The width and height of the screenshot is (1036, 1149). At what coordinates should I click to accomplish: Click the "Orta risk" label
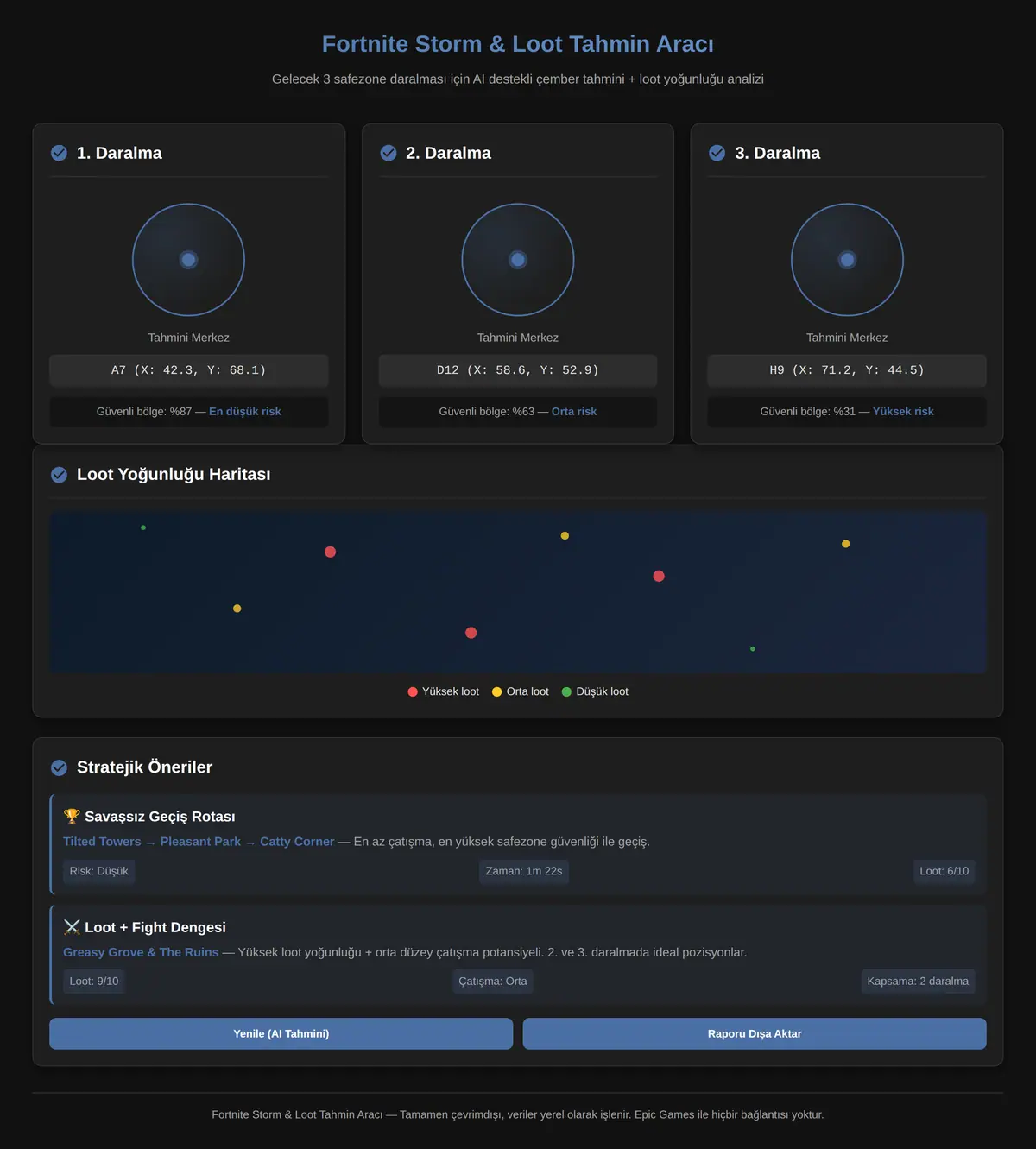click(574, 412)
